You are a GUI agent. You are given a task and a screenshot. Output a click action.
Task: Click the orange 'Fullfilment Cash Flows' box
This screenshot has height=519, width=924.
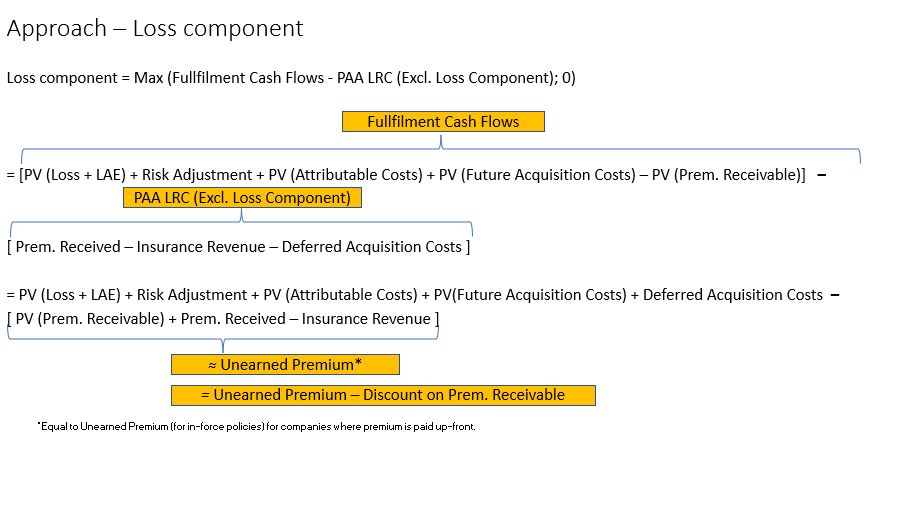443,121
